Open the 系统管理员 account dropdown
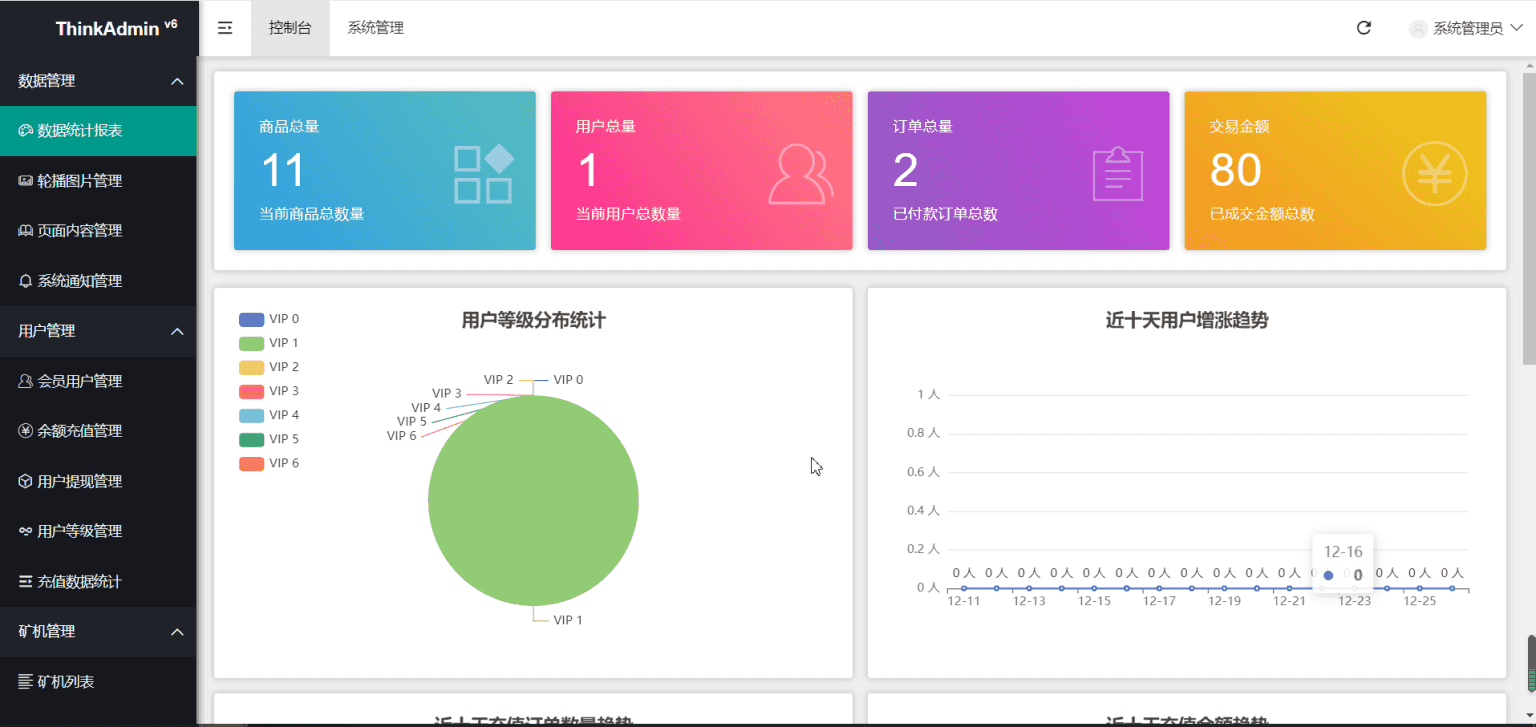The width and height of the screenshot is (1536, 727). point(1466,28)
